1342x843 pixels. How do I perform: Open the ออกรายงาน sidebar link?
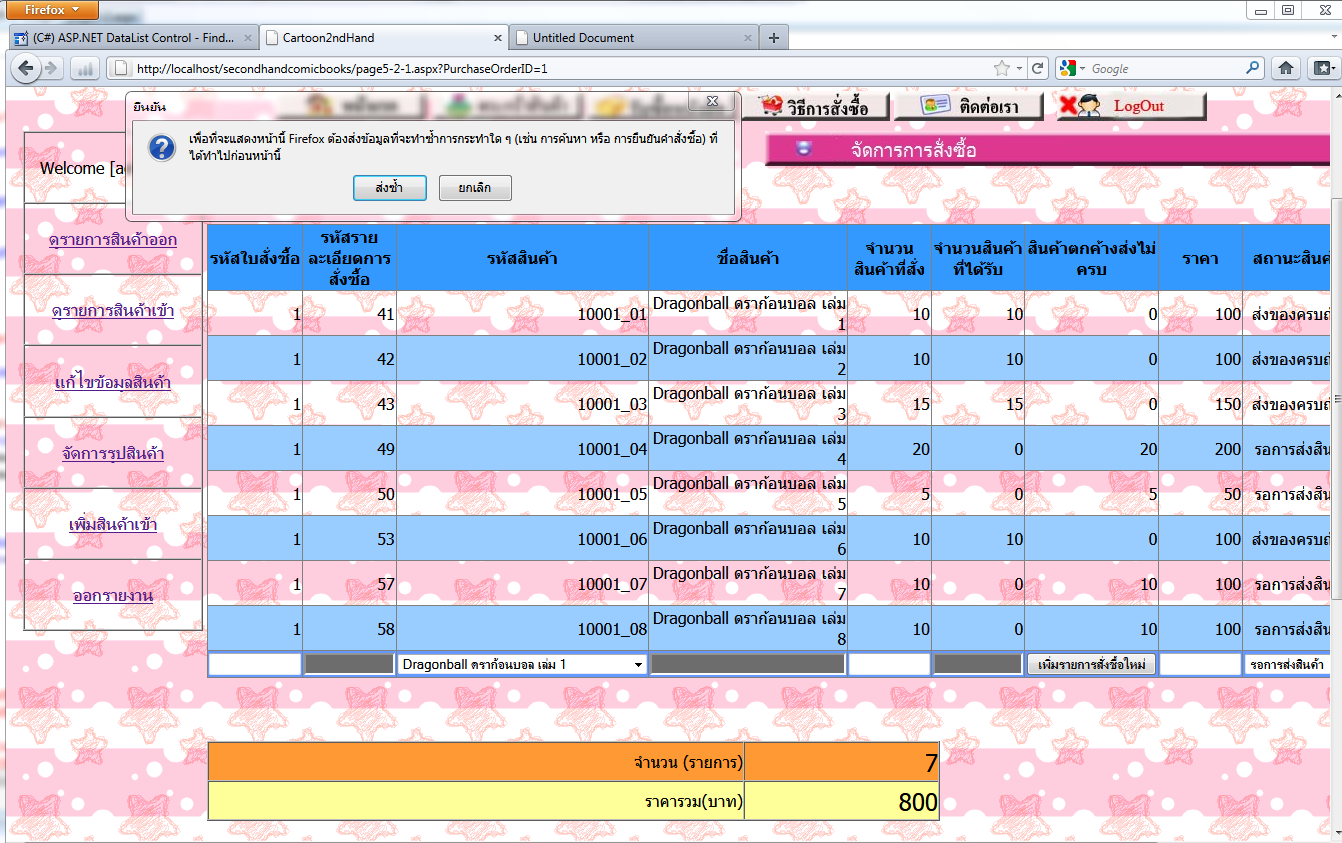point(113,596)
